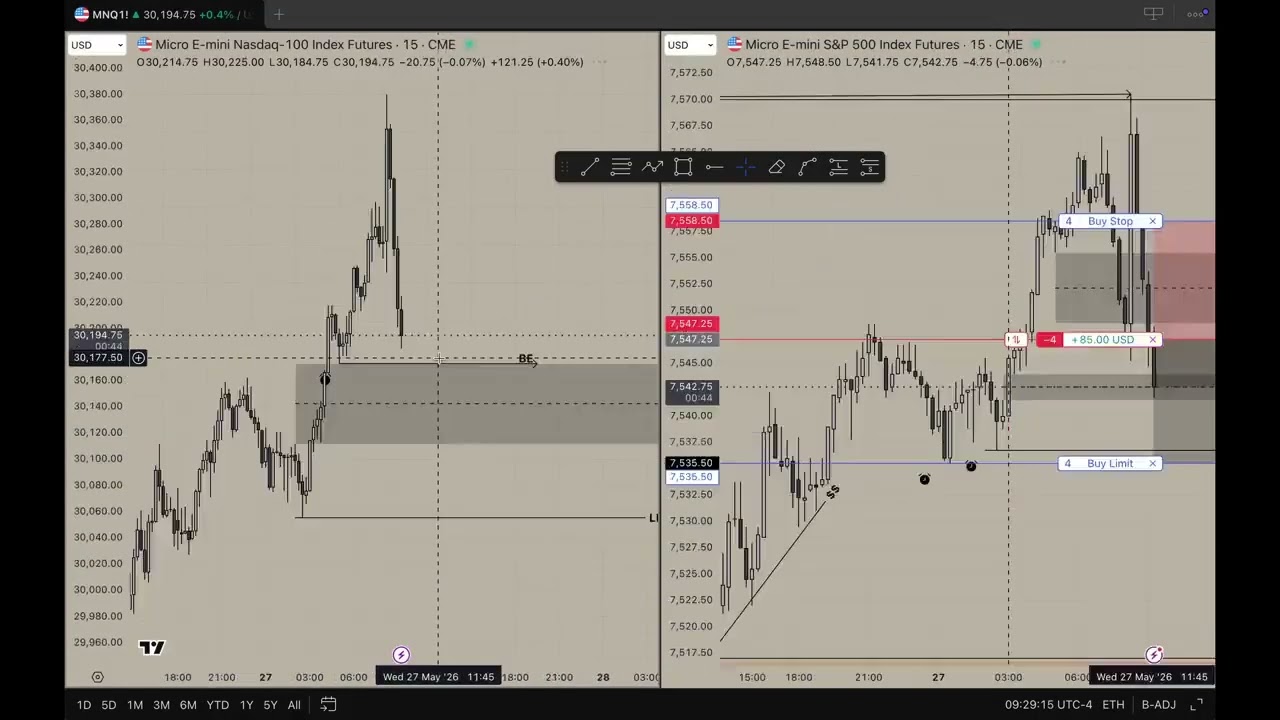This screenshot has width=1280, height=720.
Task: Cancel the Buy Stop order
Action: (x=1153, y=221)
